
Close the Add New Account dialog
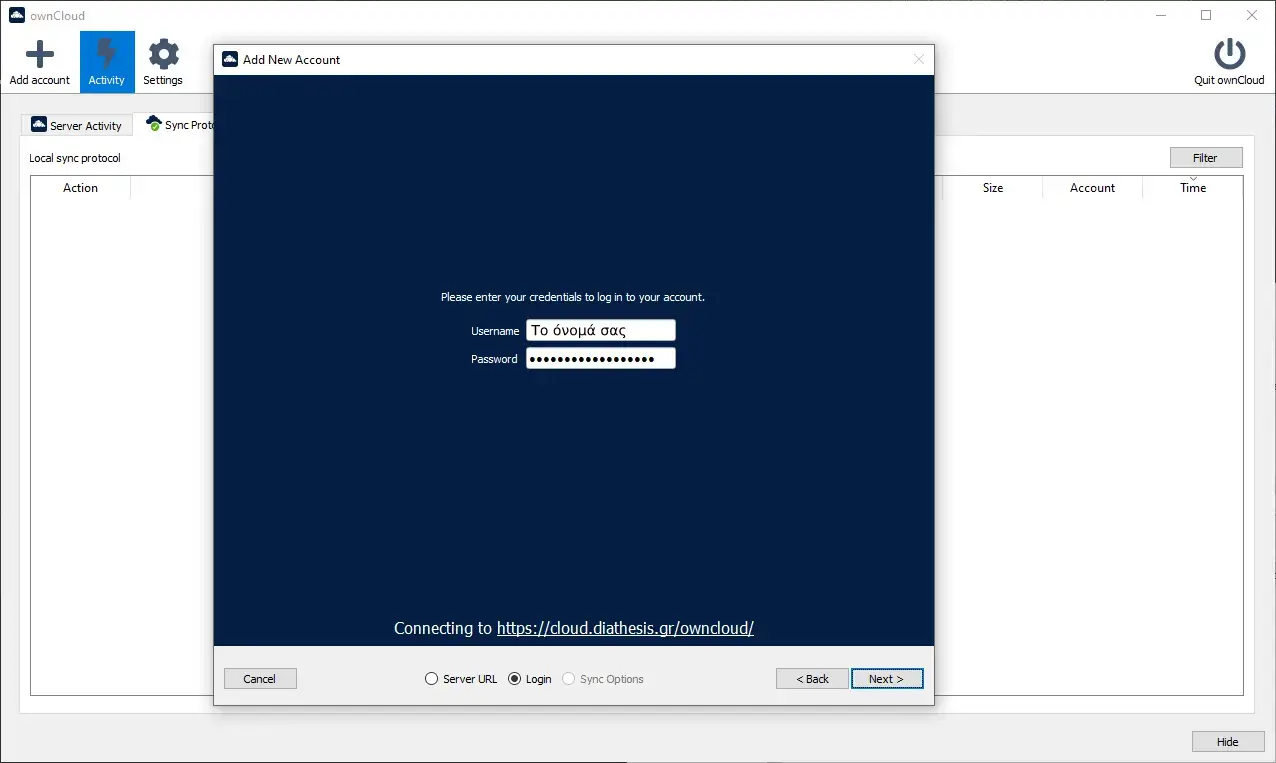pyautogui.click(x=919, y=60)
